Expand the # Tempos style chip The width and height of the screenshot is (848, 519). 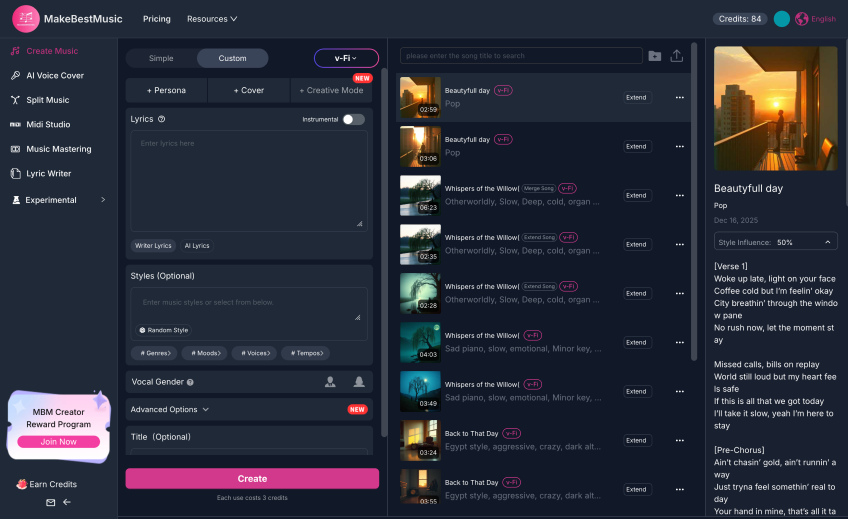click(307, 353)
